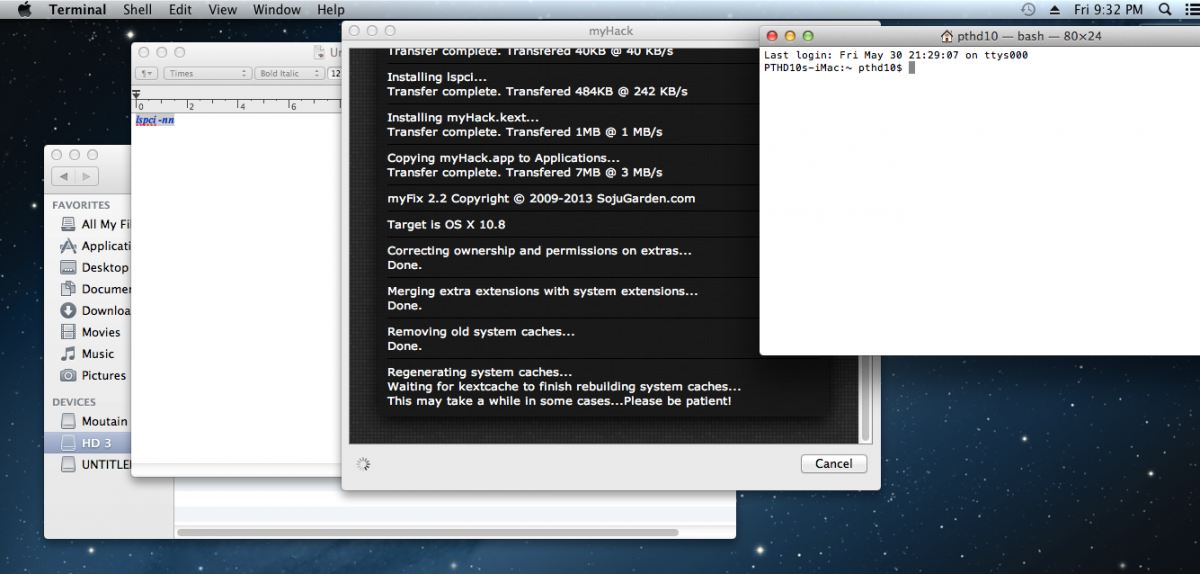
Task: Click the font size field showing 12
Action: (335, 73)
